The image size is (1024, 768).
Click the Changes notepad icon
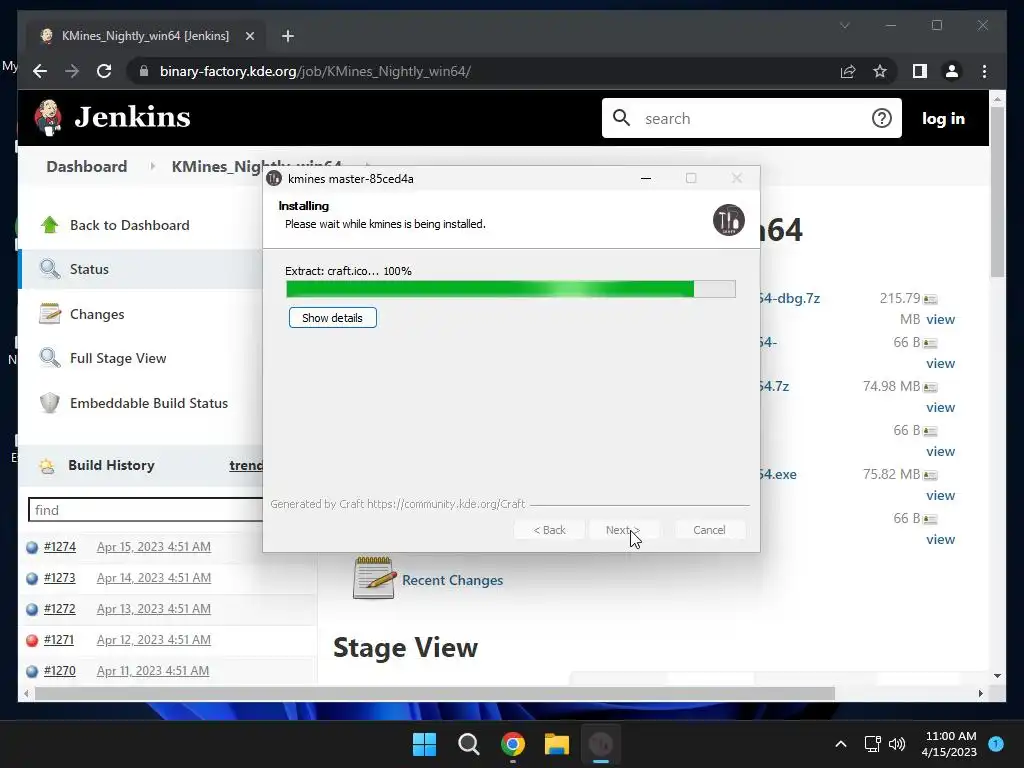point(50,314)
